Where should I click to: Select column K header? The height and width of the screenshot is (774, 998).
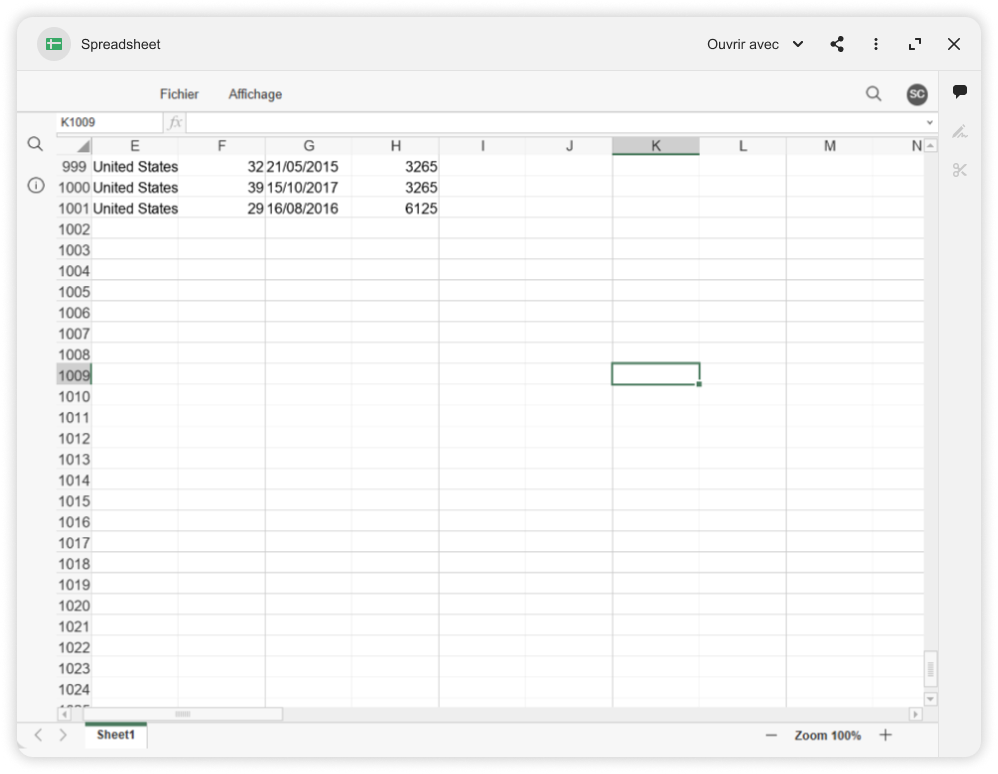tap(656, 146)
